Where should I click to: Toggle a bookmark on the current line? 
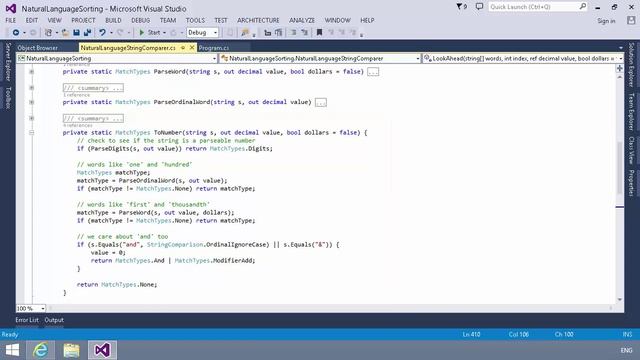click(x=319, y=33)
